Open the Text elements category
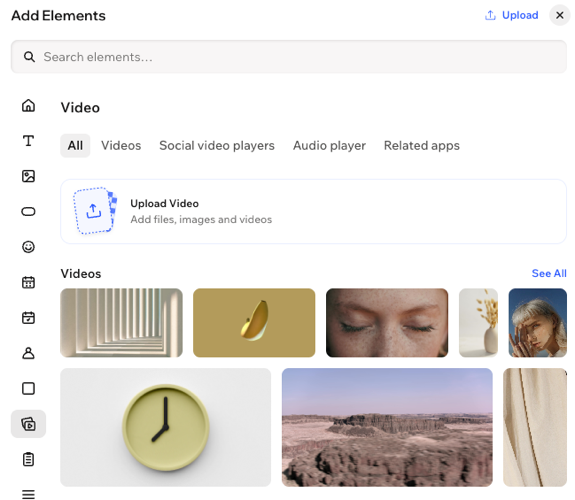The image size is (575, 500). [28, 141]
